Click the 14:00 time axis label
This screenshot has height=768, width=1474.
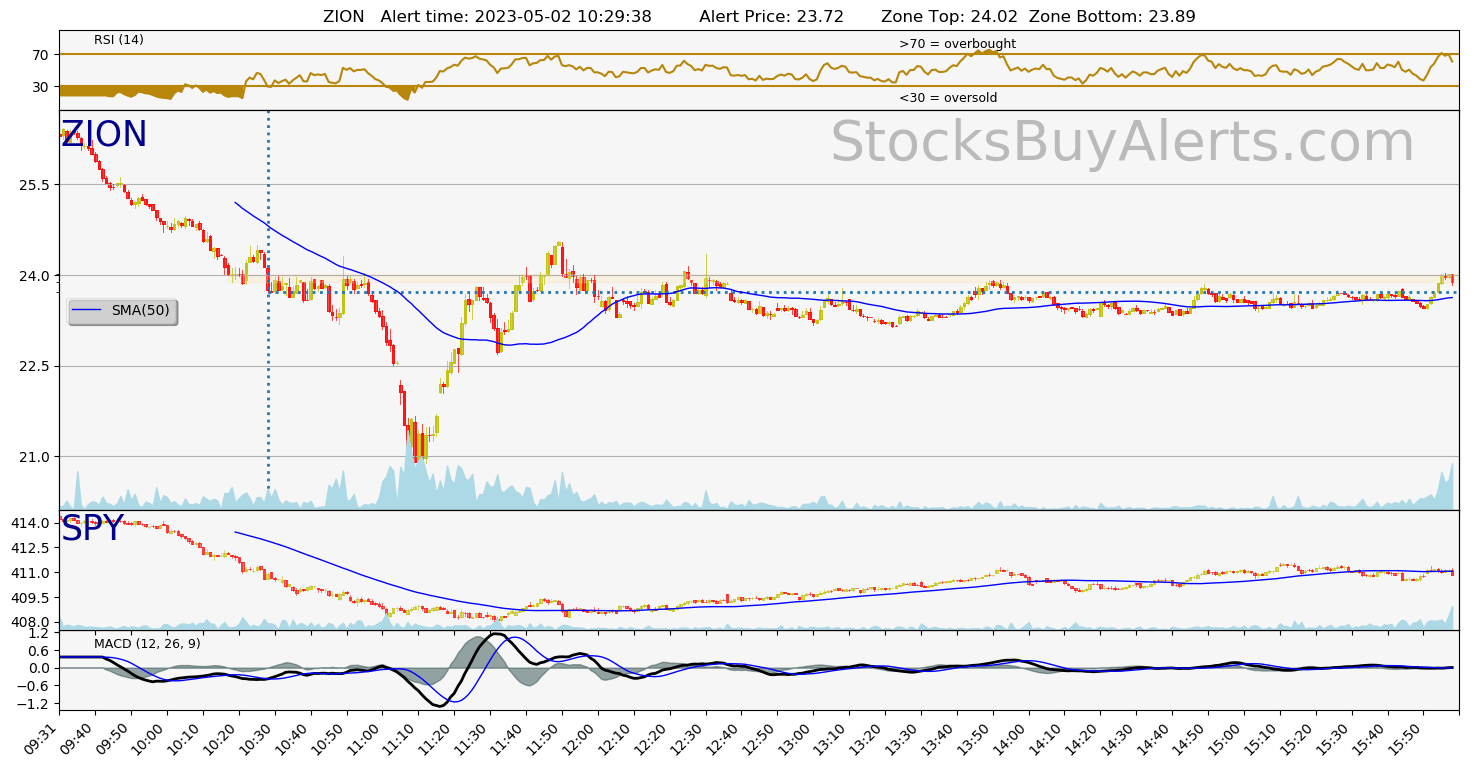[1010, 738]
